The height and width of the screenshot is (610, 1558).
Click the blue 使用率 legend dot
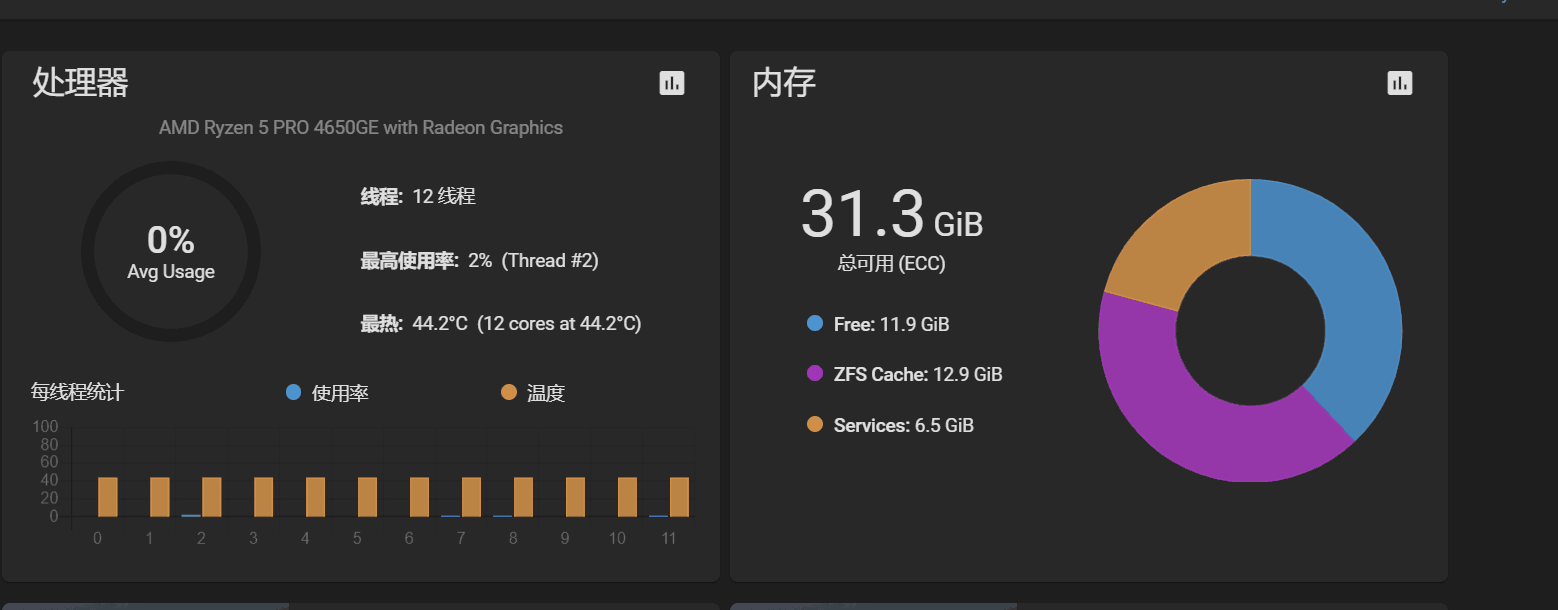point(292,393)
